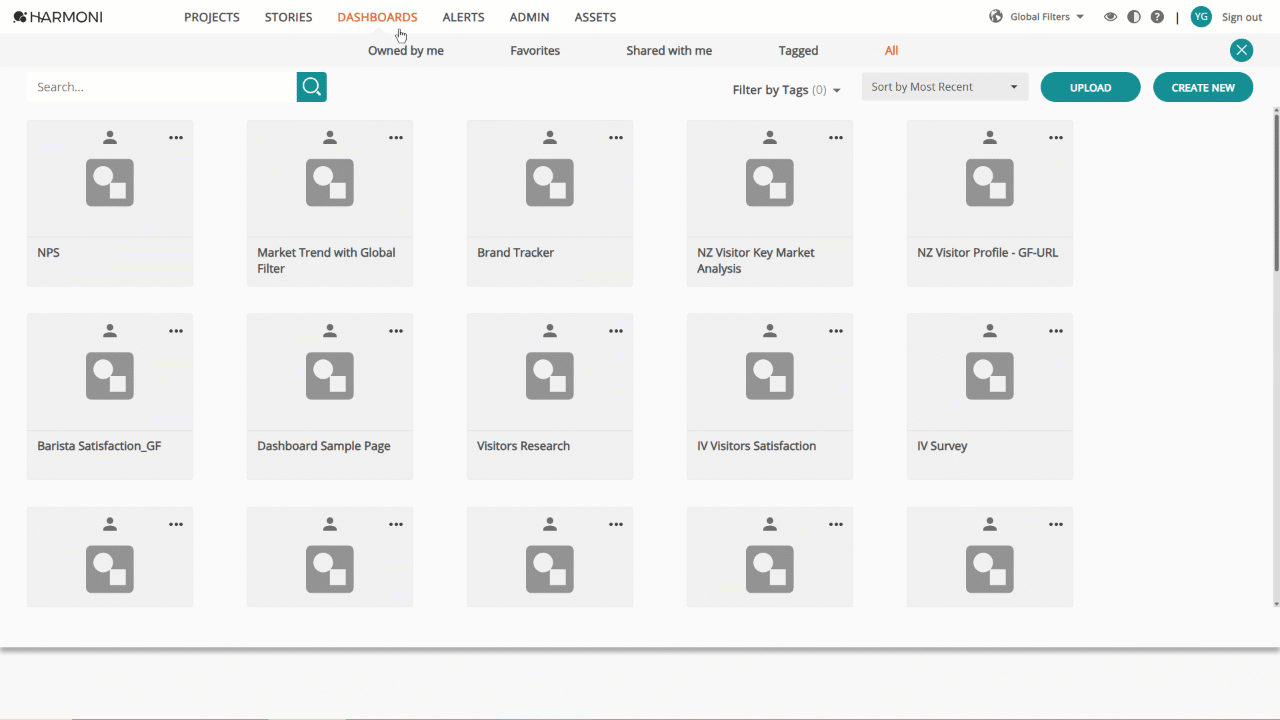Click owner person icon on NPS card
1280x720 pixels.
110,138
